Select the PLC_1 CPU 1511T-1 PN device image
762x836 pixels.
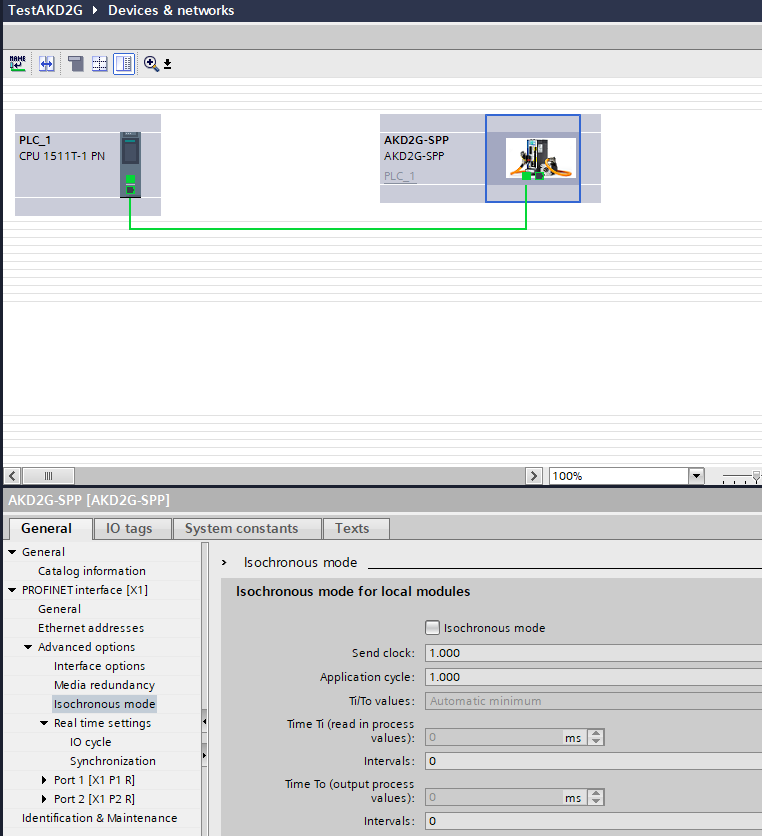click(x=130, y=165)
